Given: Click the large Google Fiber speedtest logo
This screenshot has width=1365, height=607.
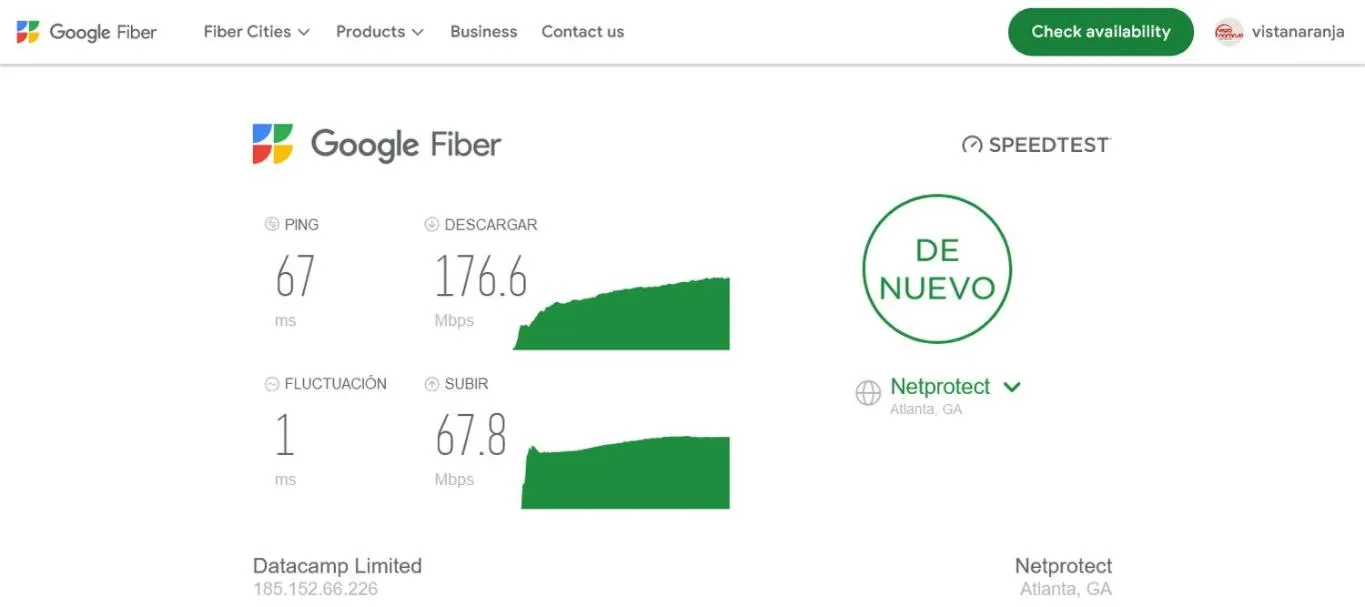Looking at the screenshot, I should 377,145.
